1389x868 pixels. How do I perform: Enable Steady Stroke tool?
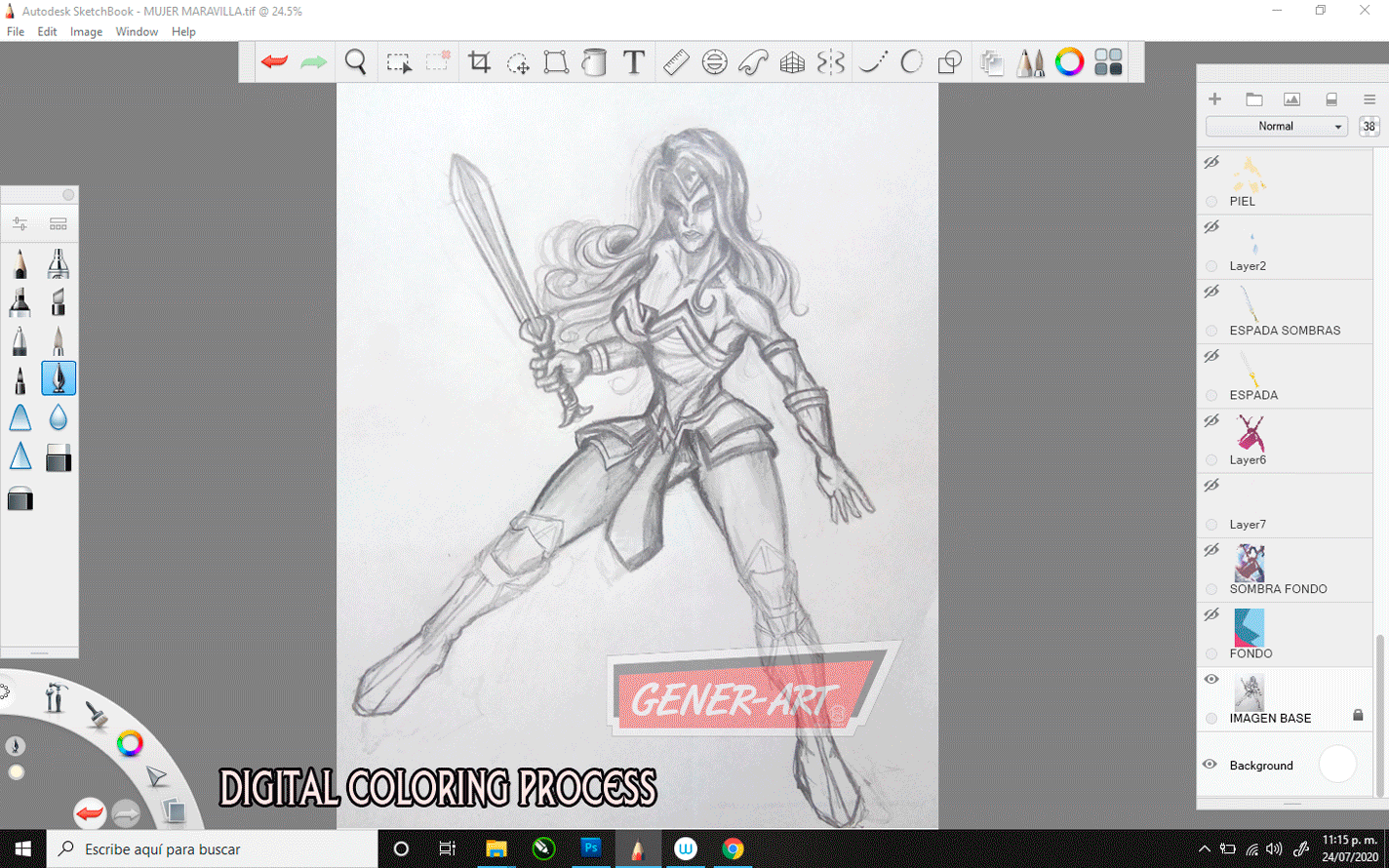873,62
